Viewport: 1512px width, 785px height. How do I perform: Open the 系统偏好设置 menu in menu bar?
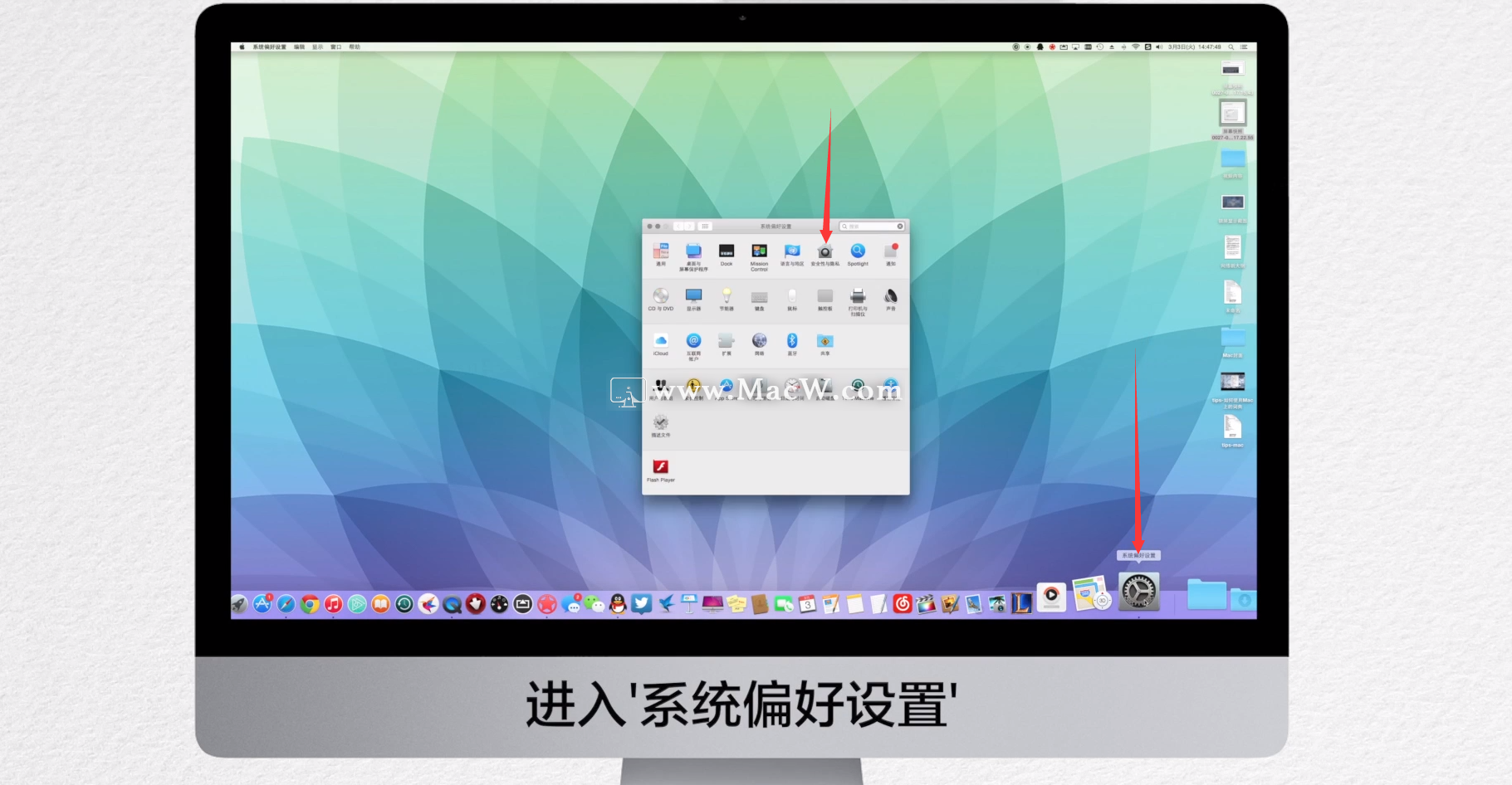(x=269, y=47)
